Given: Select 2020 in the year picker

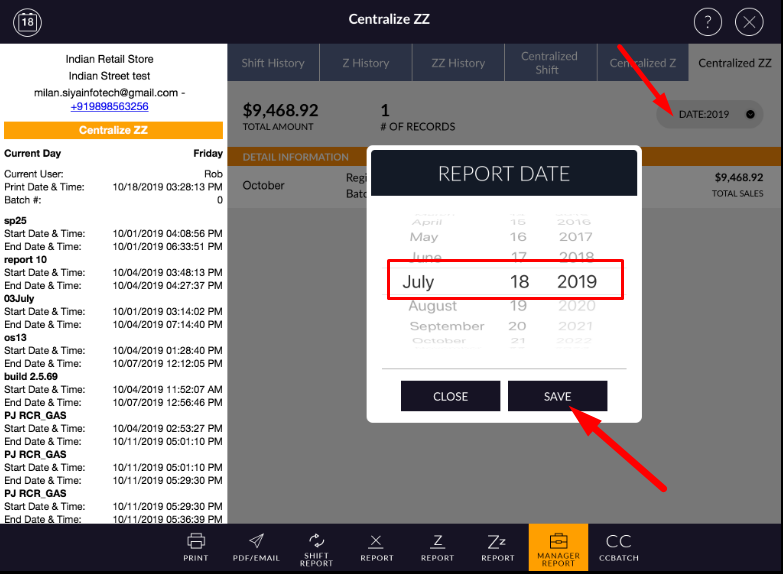Looking at the screenshot, I should pos(576,306).
